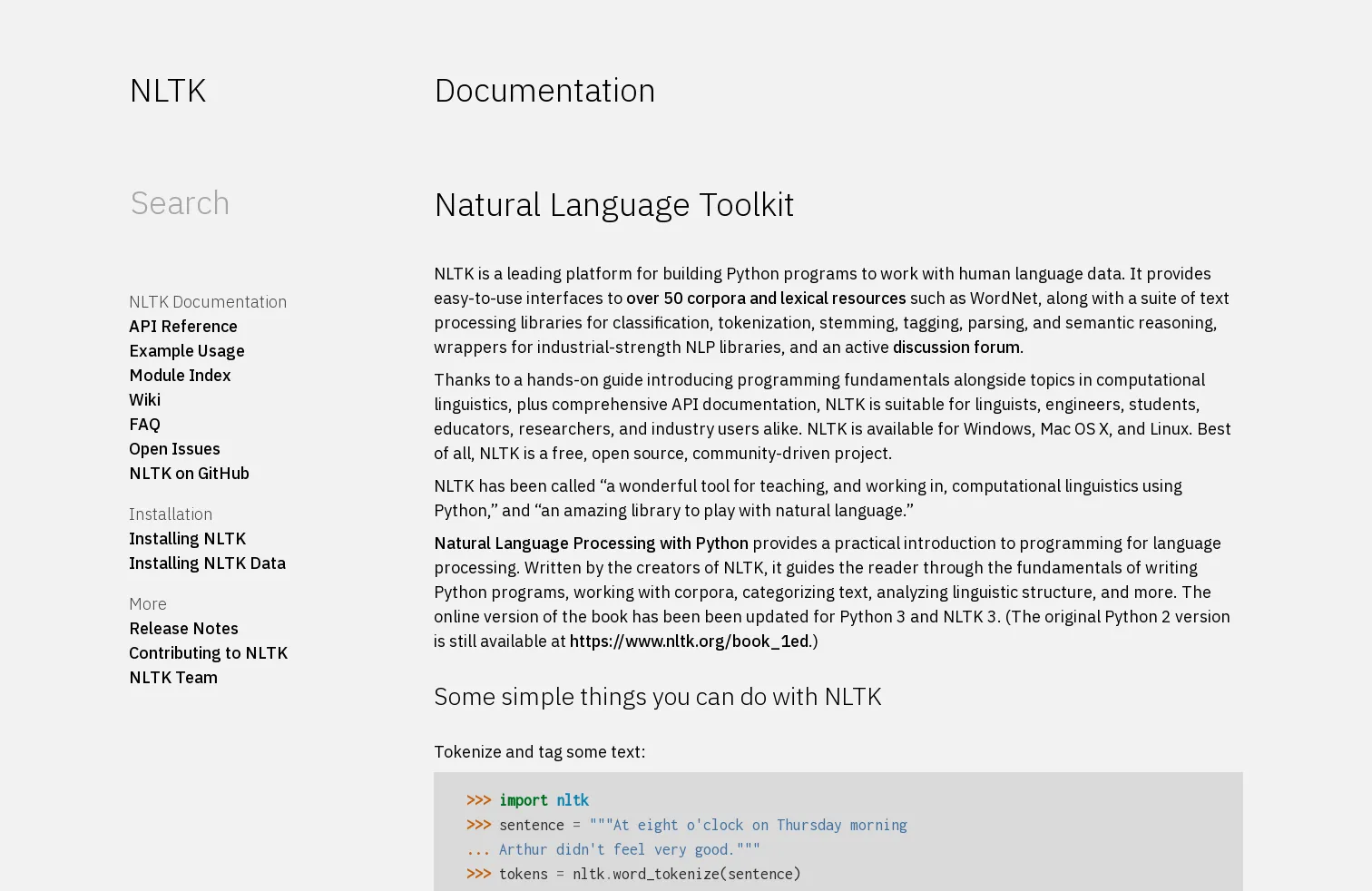Open the https://www.nltk.org/book_1ed link
1372x891 pixels.
pos(691,641)
